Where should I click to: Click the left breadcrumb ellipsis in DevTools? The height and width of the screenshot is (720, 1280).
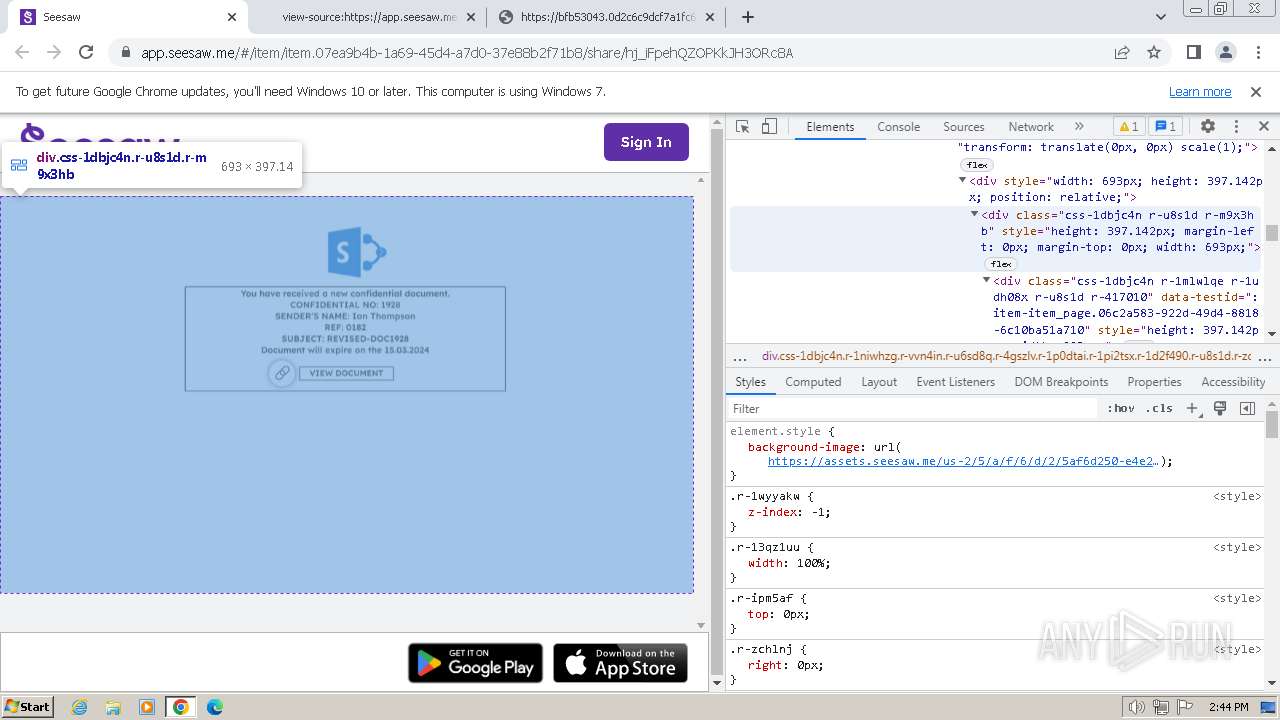pos(740,356)
